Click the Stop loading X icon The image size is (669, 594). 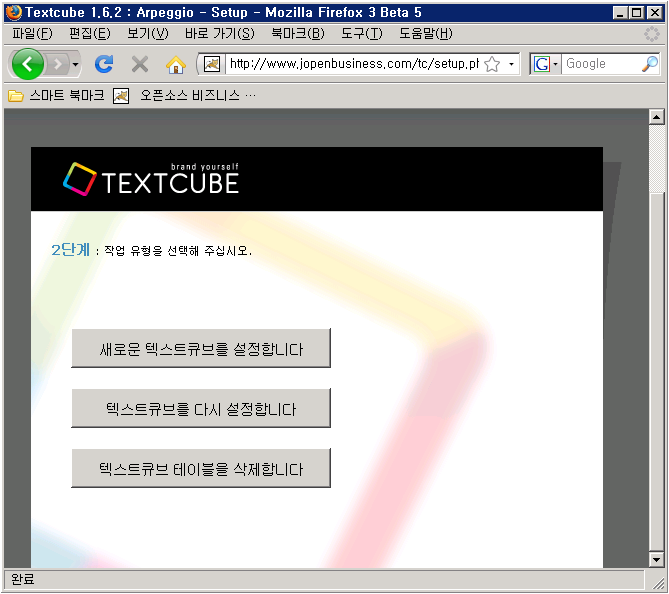point(140,64)
